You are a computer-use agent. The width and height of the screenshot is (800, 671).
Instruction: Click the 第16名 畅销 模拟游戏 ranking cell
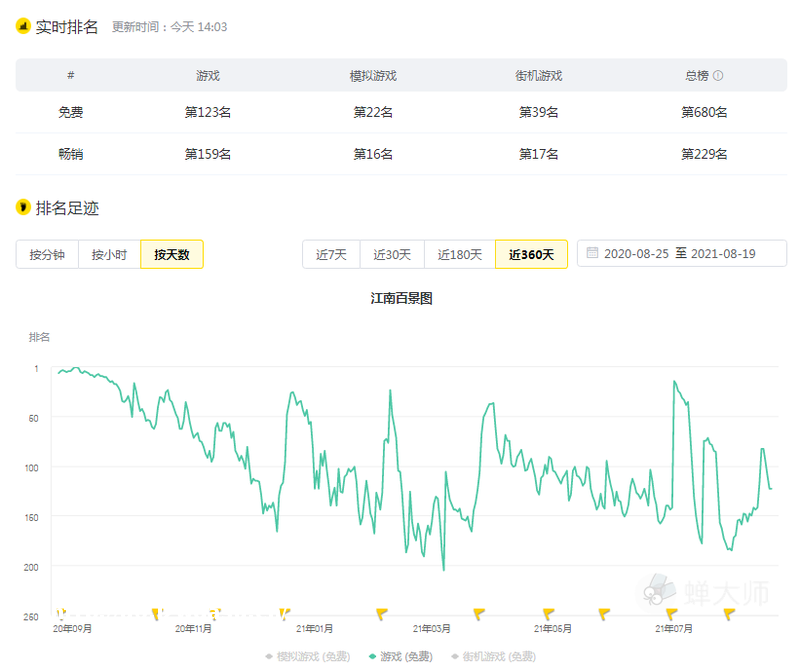tap(373, 154)
